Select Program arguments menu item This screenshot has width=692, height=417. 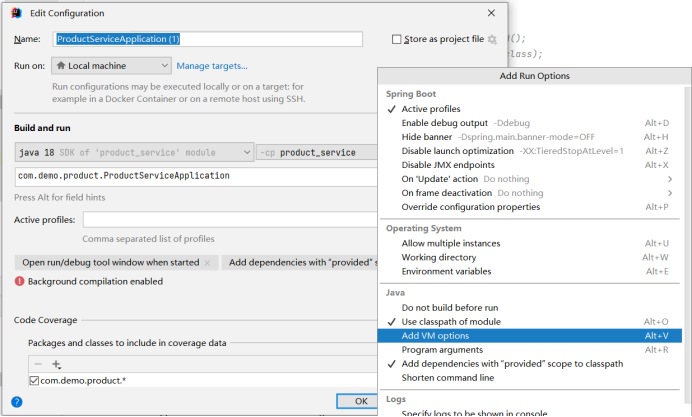pos(530,350)
